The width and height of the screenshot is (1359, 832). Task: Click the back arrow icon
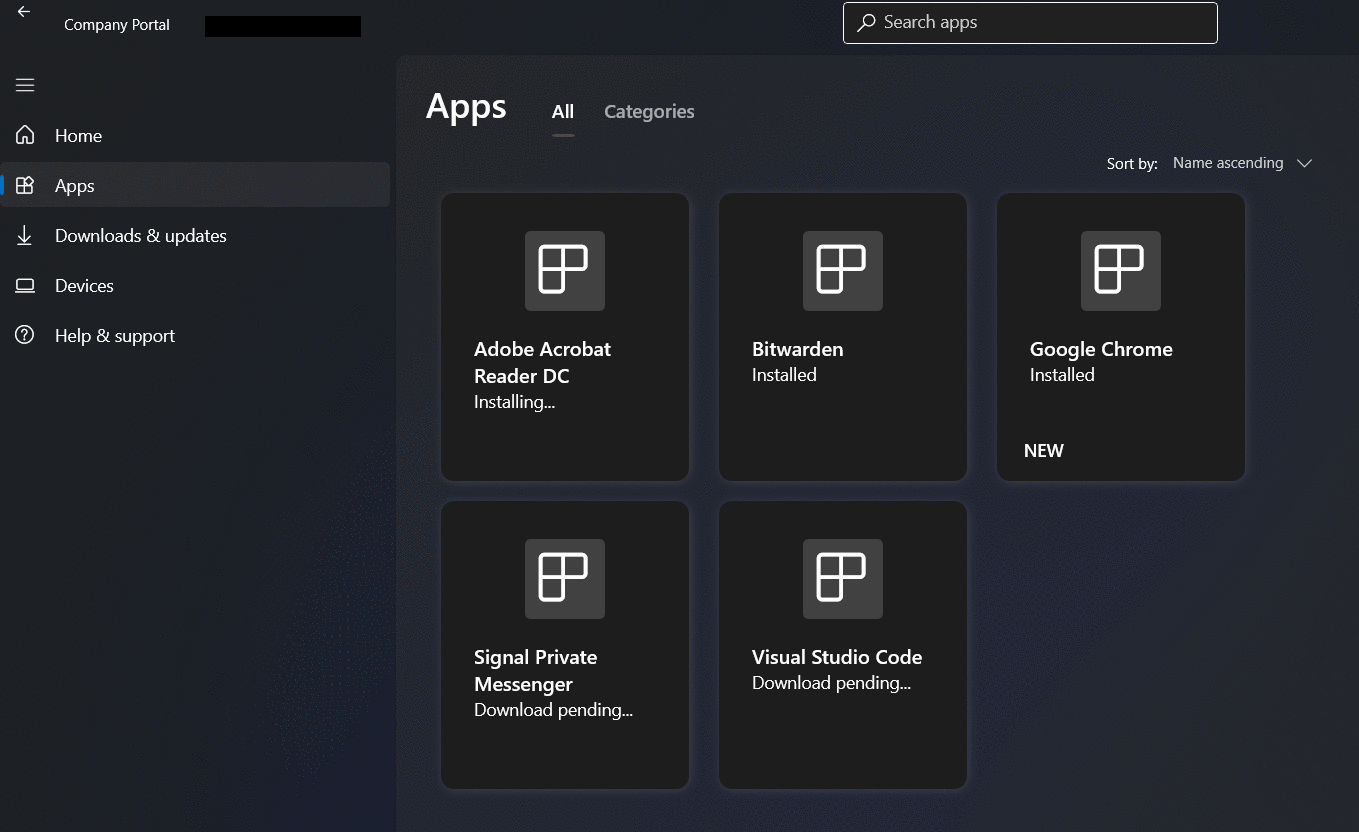pyautogui.click(x=24, y=12)
